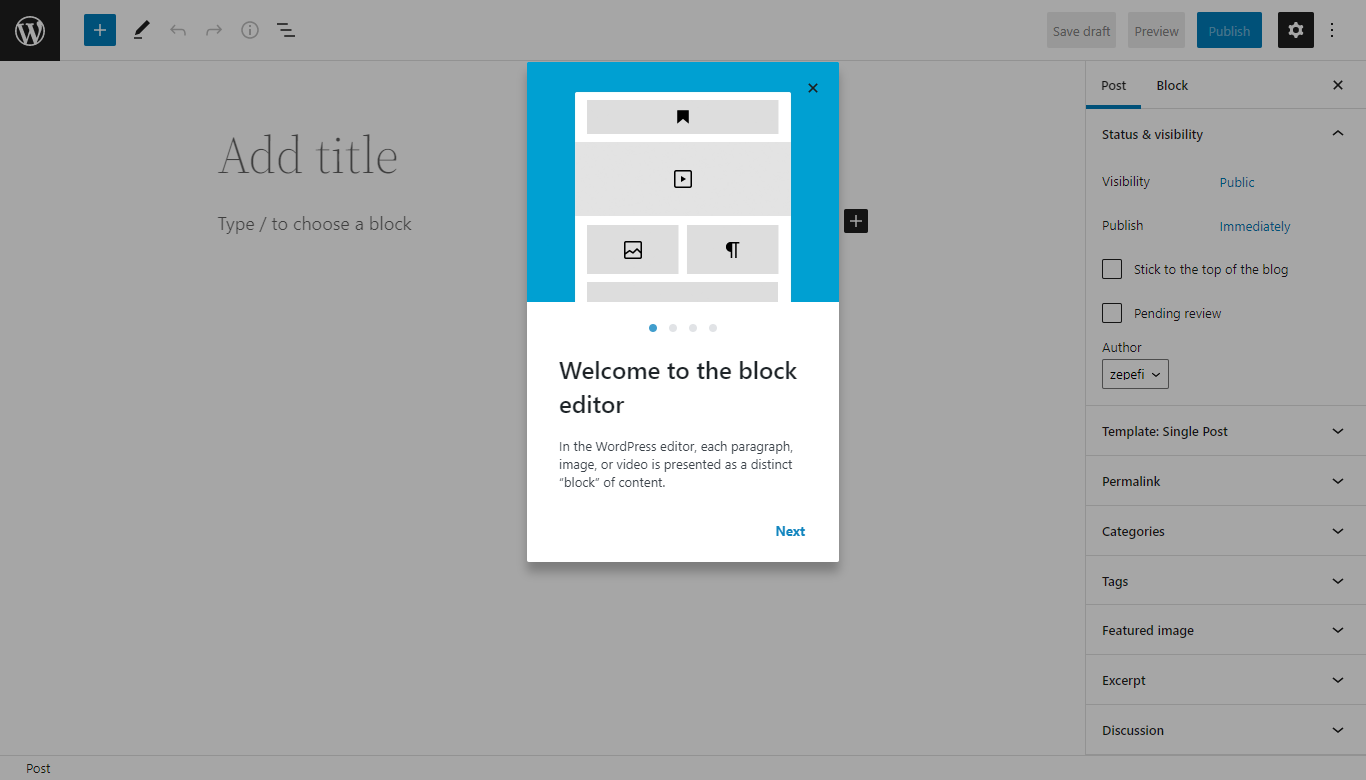Enable Stick to the top of the blog
This screenshot has width=1366, height=780.
1112,269
